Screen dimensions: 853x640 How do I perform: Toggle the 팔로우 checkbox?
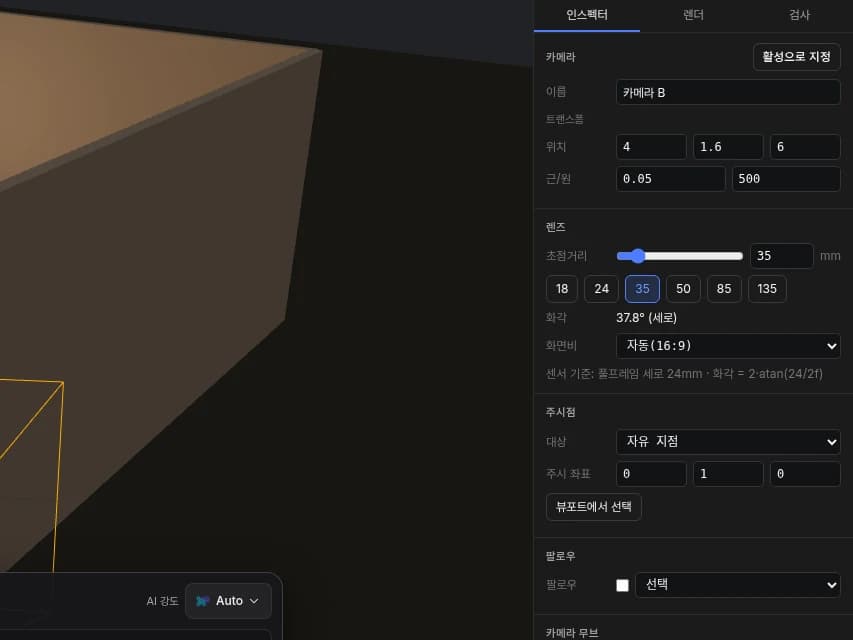click(x=622, y=585)
